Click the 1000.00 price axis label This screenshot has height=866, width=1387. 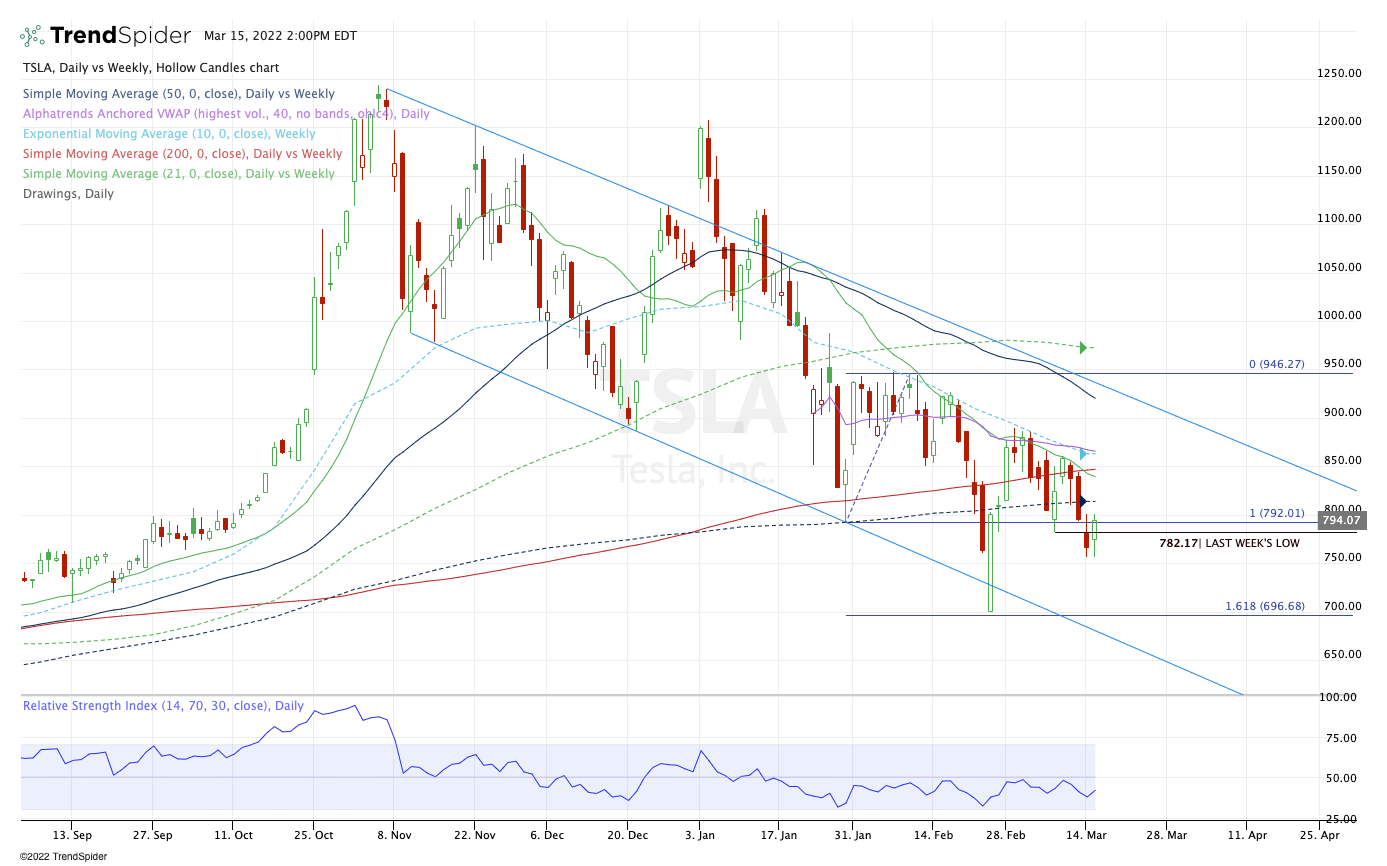click(1339, 316)
